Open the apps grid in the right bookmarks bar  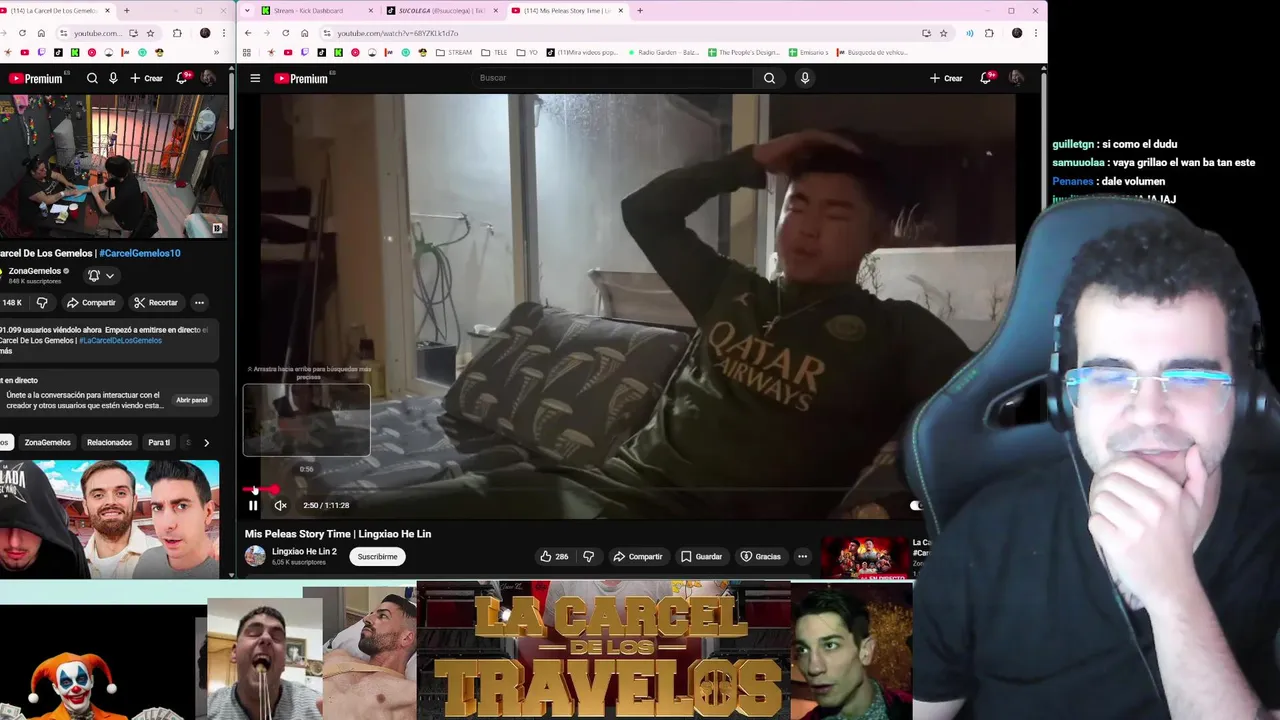[x=249, y=52]
